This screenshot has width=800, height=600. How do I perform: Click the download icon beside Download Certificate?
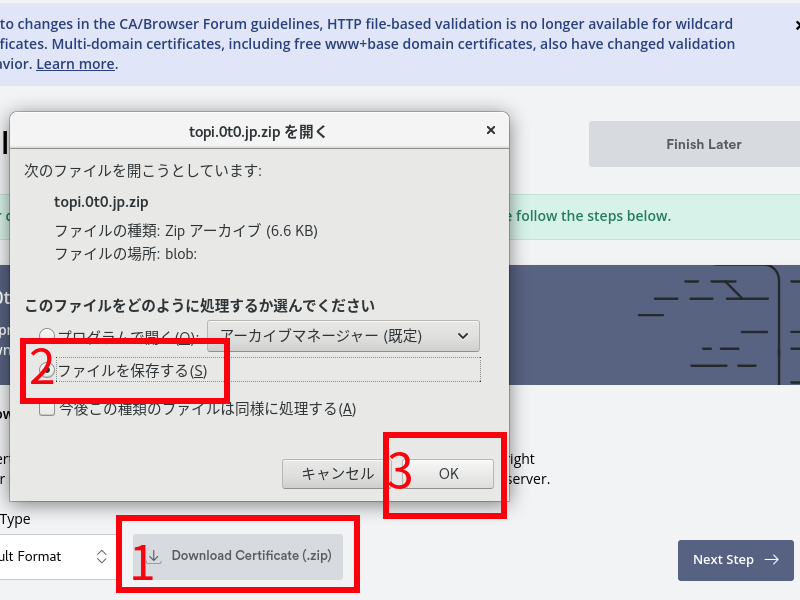coord(154,556)
